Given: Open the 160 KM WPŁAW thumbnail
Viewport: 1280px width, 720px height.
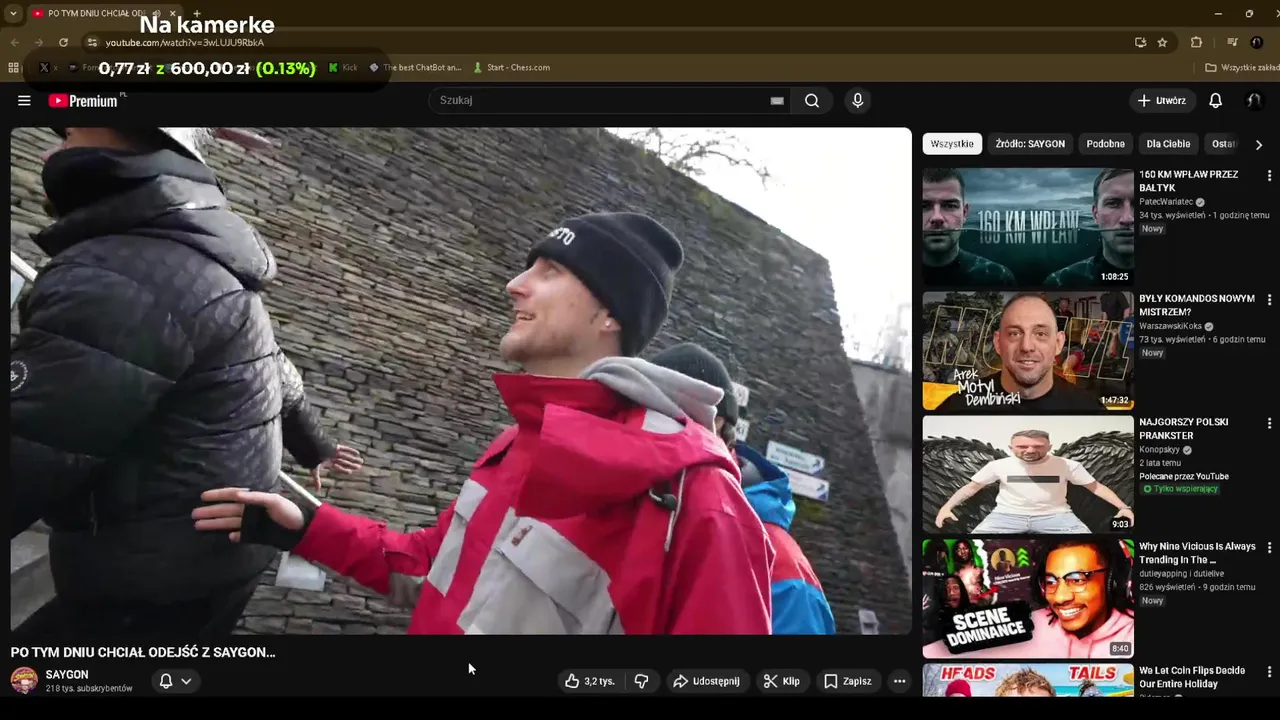Looking at the screenshot, I should (1028, 227).
